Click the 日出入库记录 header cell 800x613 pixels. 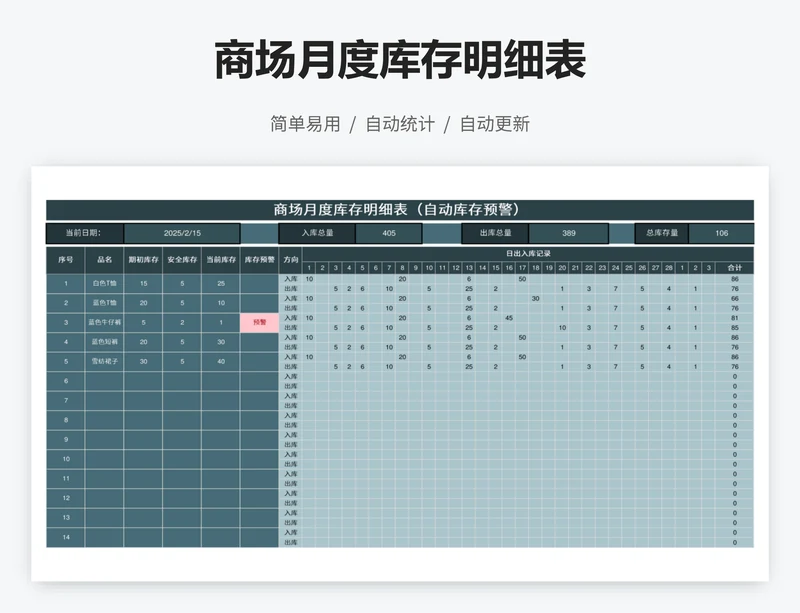(528, 254)
